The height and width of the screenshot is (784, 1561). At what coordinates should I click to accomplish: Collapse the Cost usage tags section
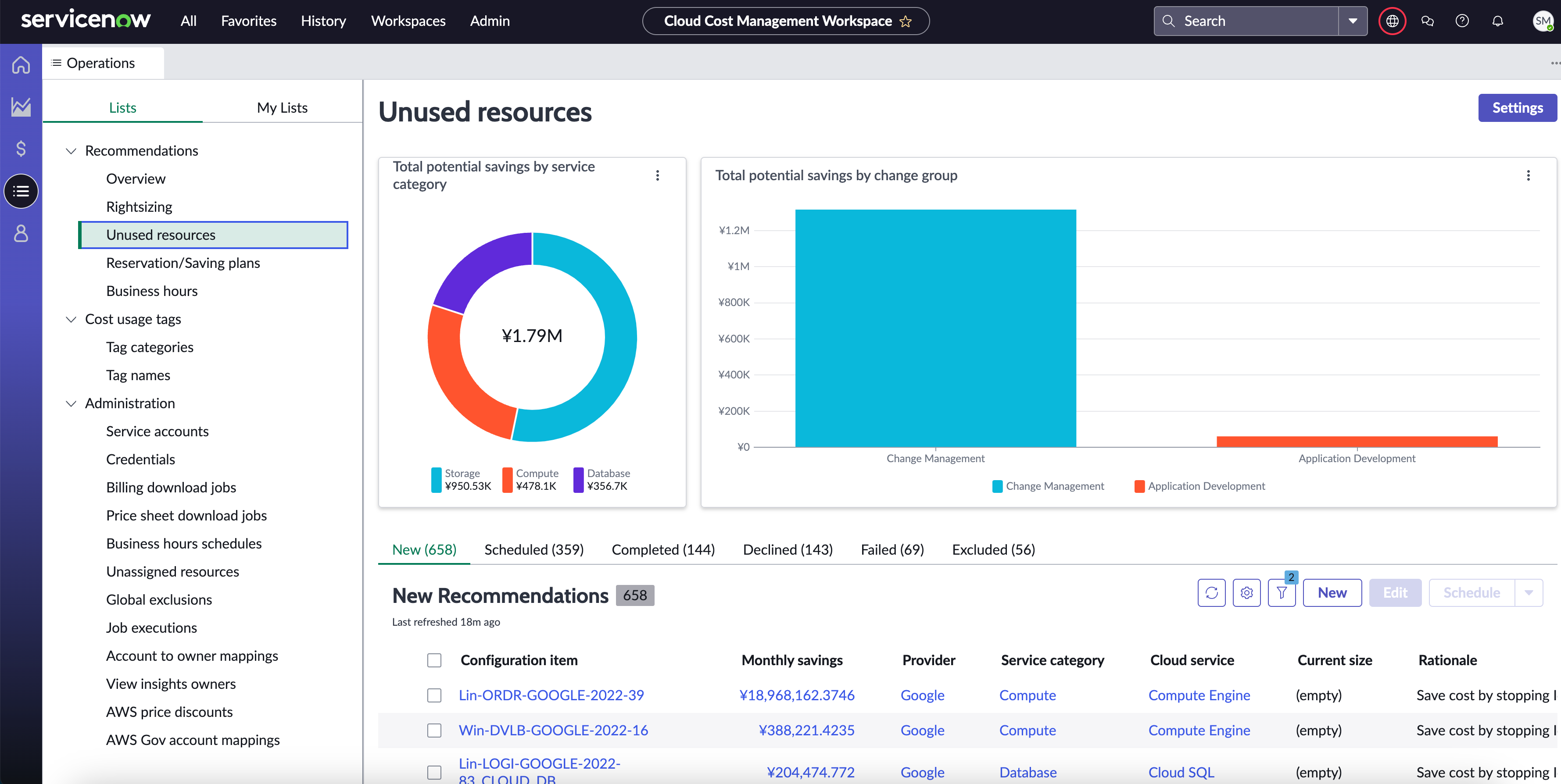[71, 319]
